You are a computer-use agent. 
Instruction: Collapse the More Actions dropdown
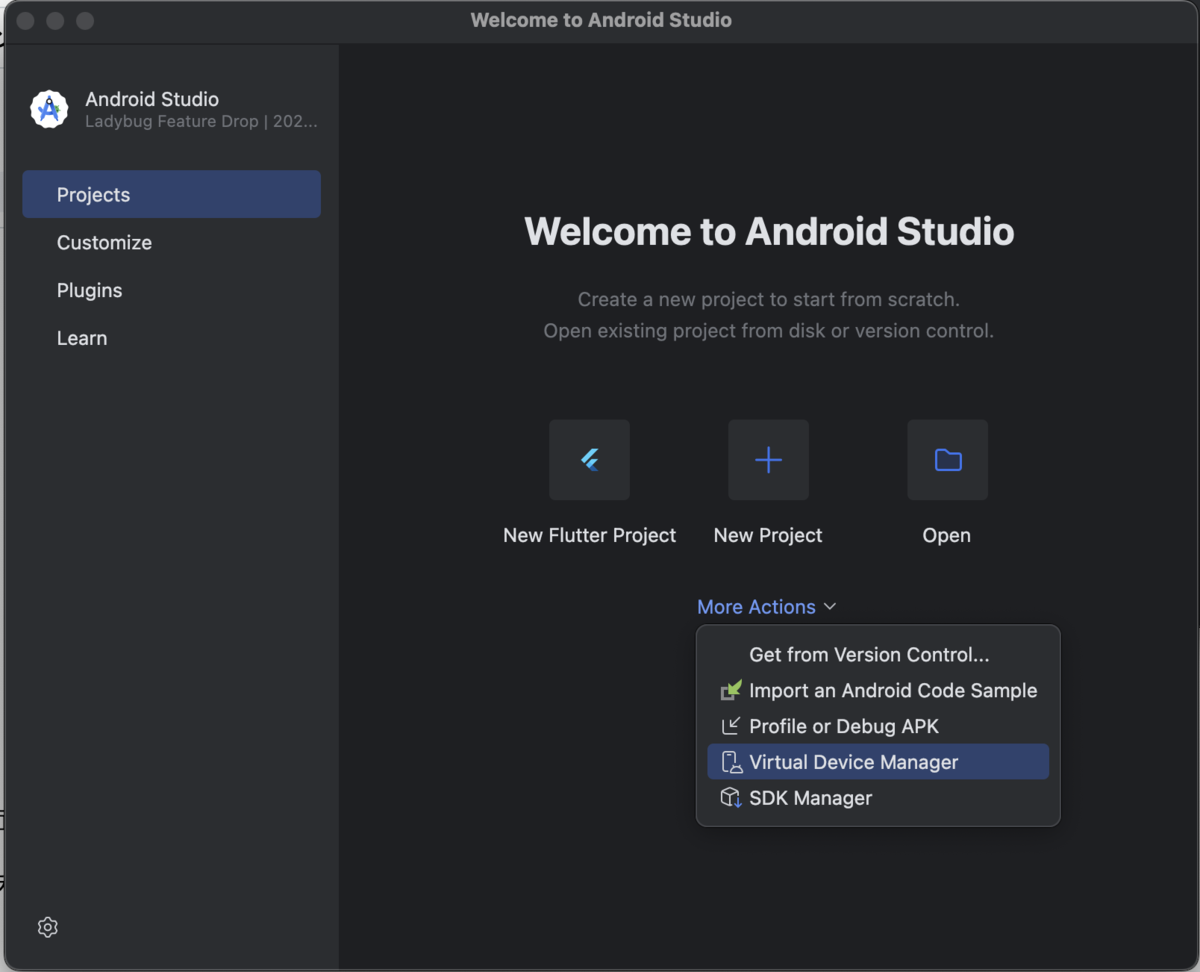pos(766,607)
